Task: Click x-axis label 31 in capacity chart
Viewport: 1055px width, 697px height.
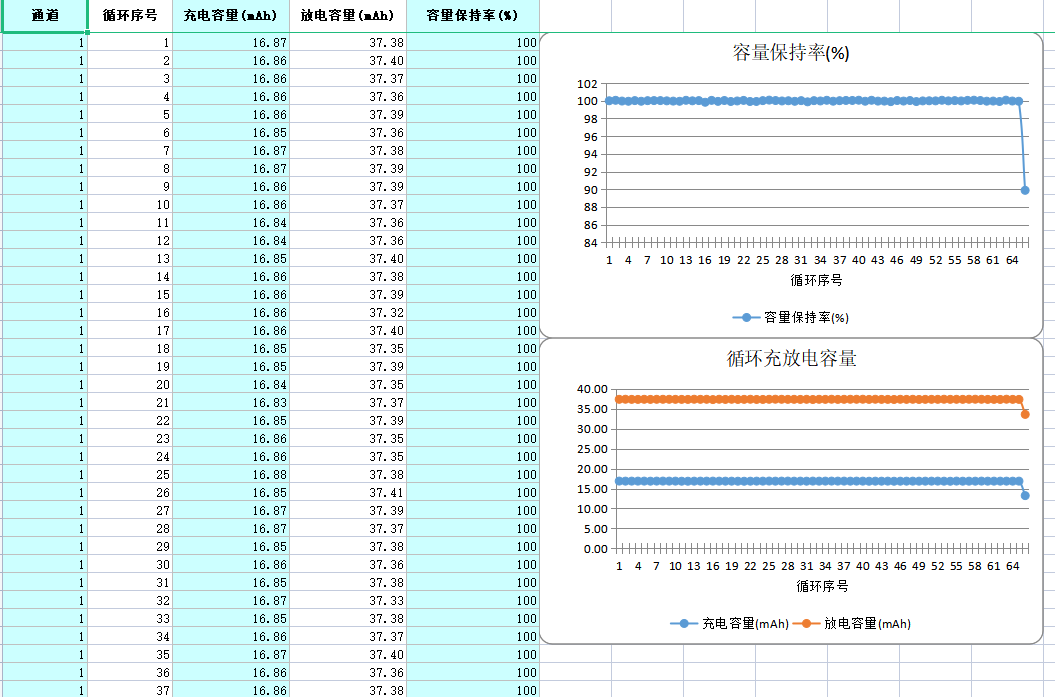Action: point(807,566)
